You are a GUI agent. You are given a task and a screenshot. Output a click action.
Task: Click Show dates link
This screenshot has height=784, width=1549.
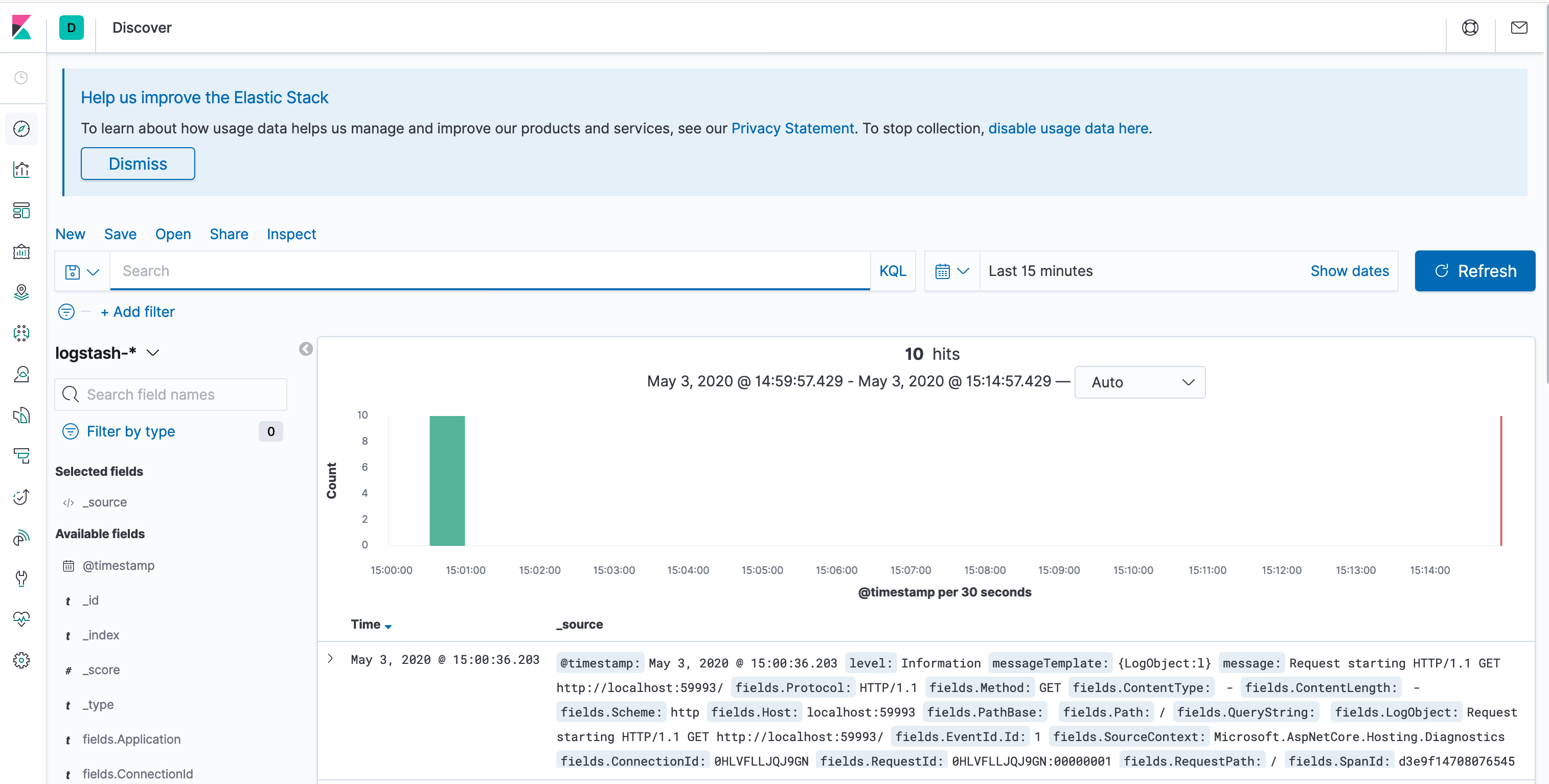[x=1349, y=271]
